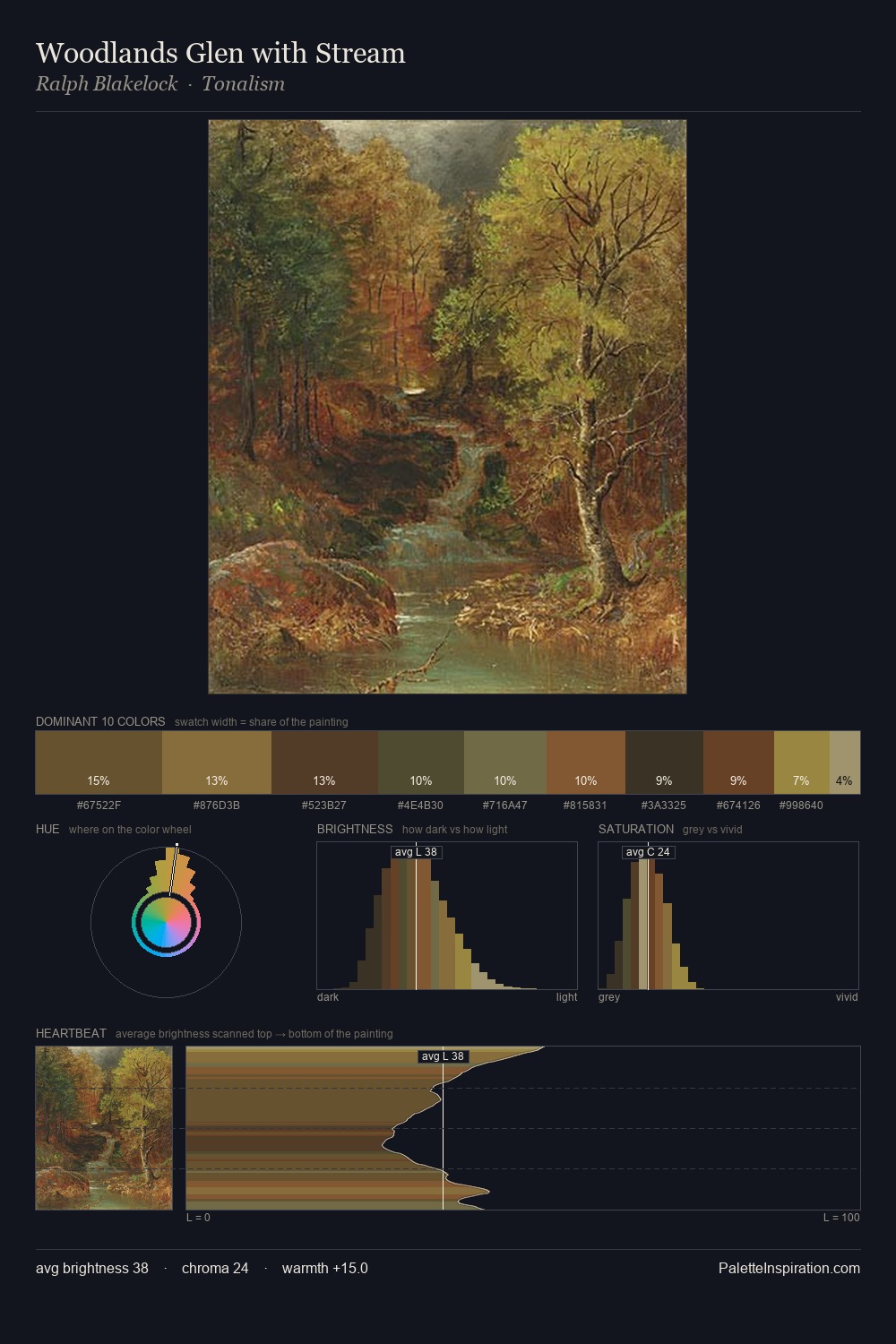The height and width of the screenshot is (1344, 896).
Task: Click the hex code #67522F text
Action: (99, 805)
